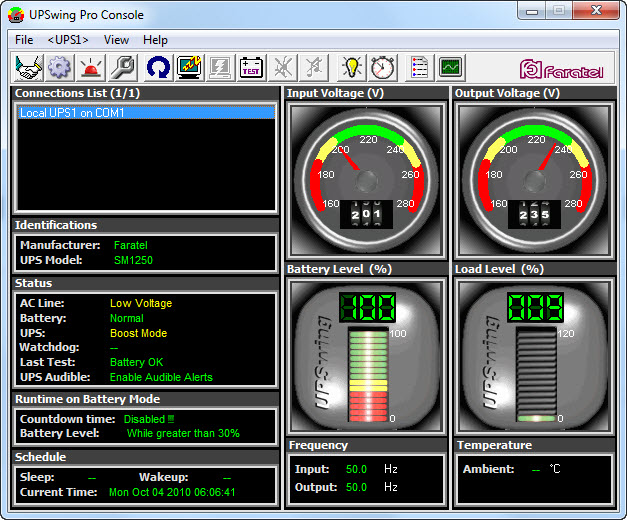
Task: Click the load level 003 digital readout
Action: (535, 307)
